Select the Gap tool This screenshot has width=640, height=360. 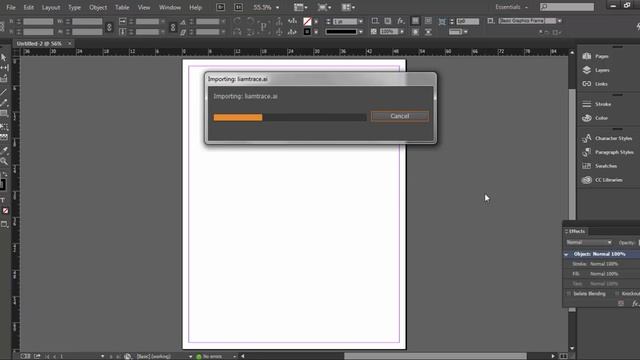tap(4, 68)
